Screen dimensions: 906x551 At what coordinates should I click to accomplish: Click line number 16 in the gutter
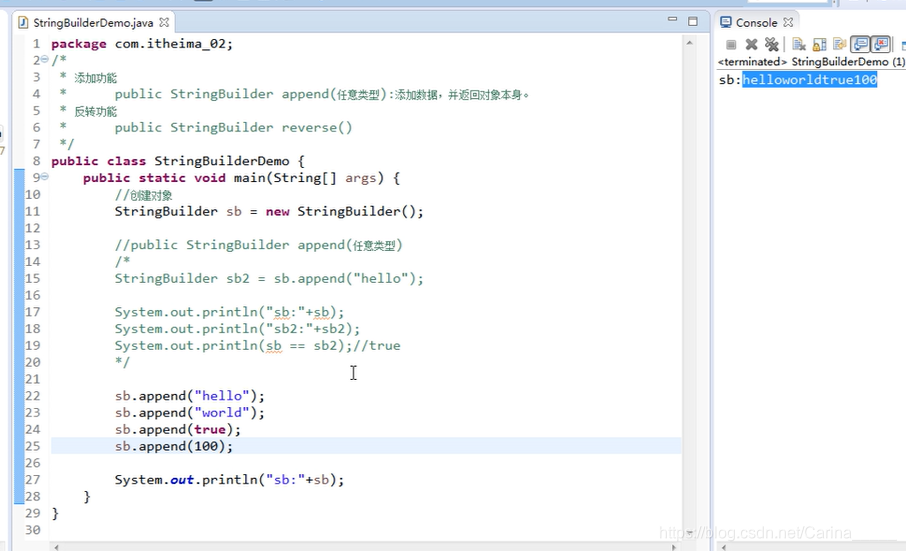click(x=33, y=295)
